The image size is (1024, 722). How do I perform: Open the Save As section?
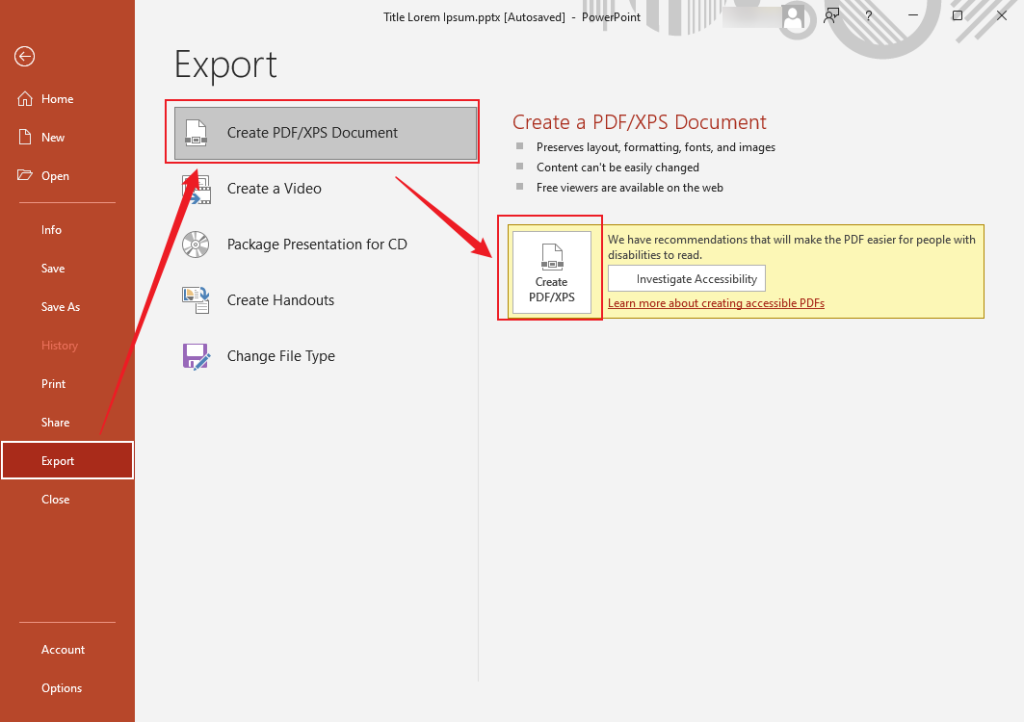60,306
